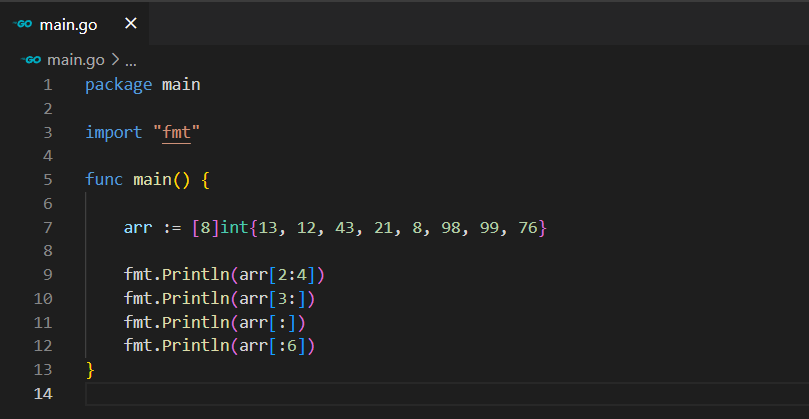Place cursor on the package keyword
This screenshot has width=809, height=419.
tap(118, 85)
